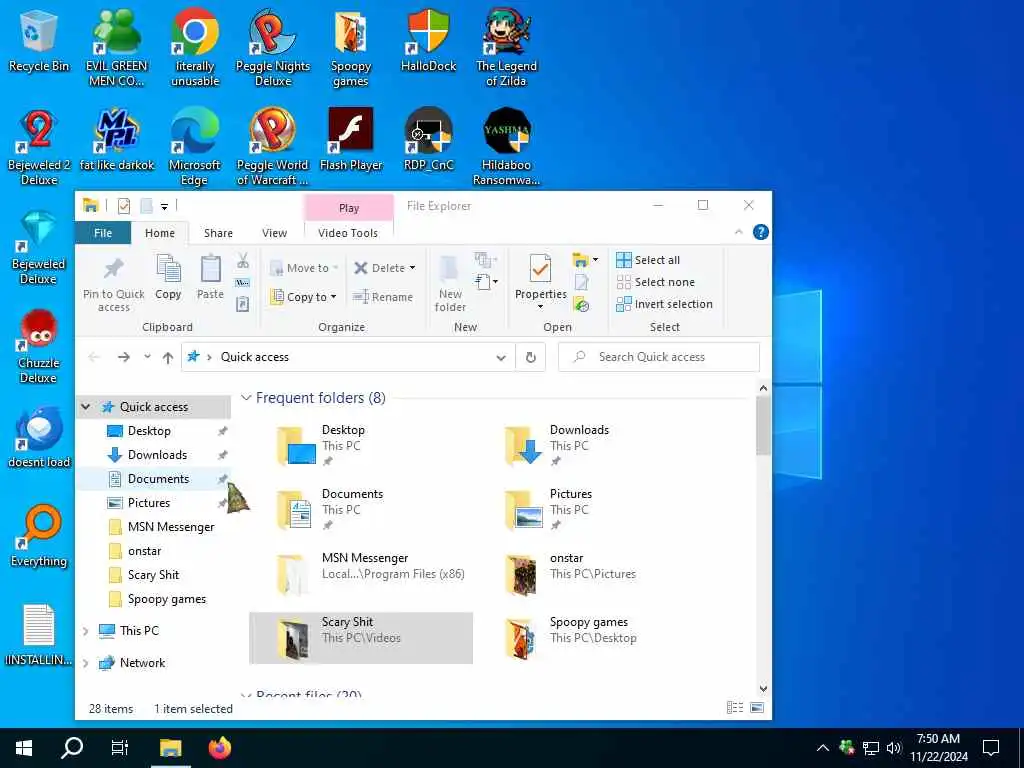
Task: Switch to the Share ribbon tab
Action: [218, 233]
